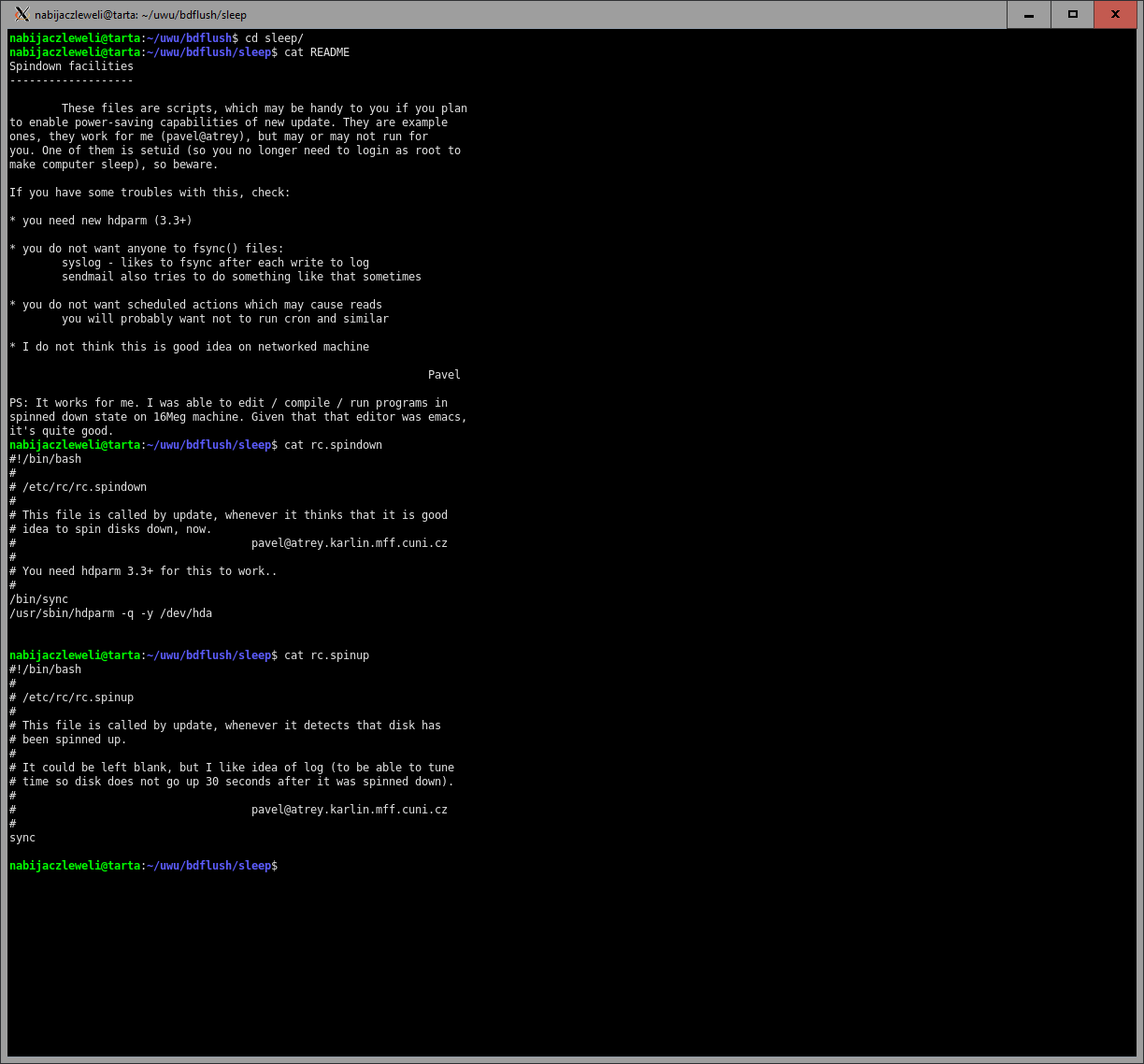Click the email address in rc.spindown output
Viewport: 1144px width, 1064px height.
coord(349,543)
